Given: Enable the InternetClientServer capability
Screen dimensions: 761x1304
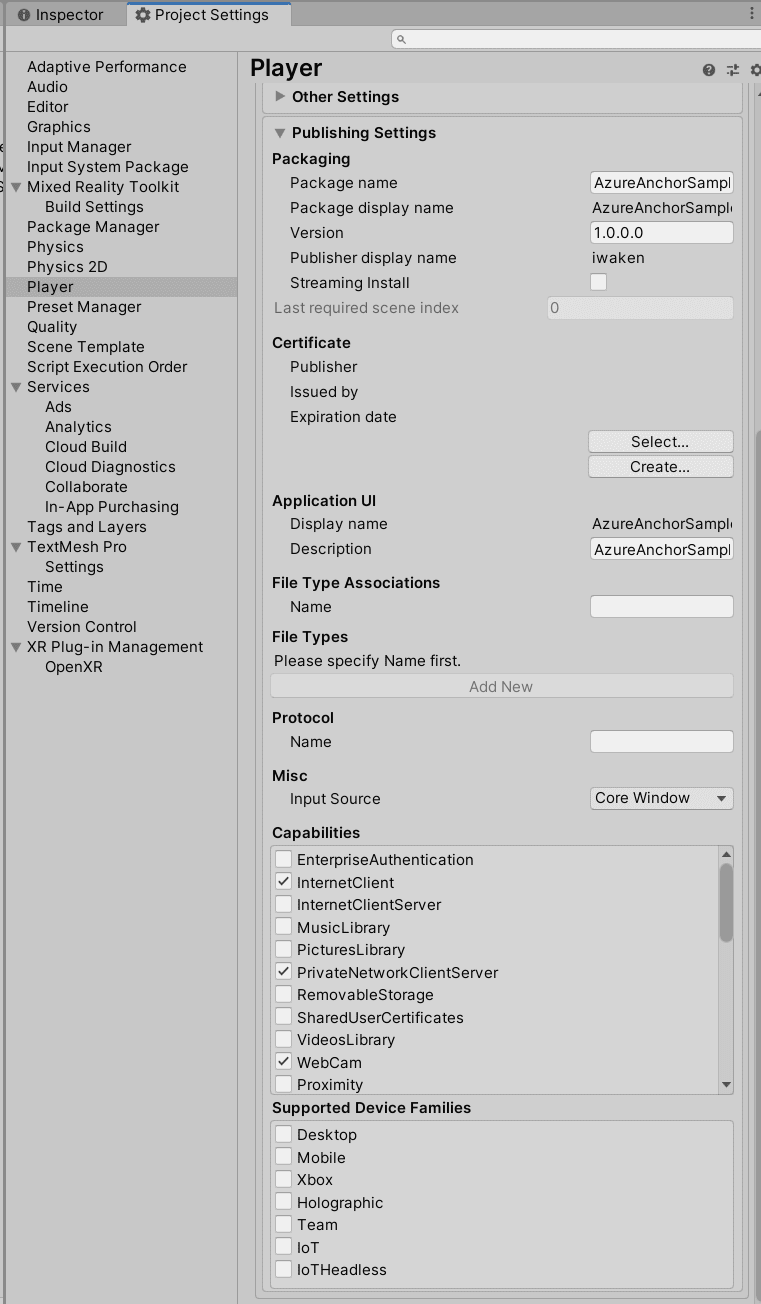Looking at the screenshot, I should pyautogui.click(x=284, y=904).
